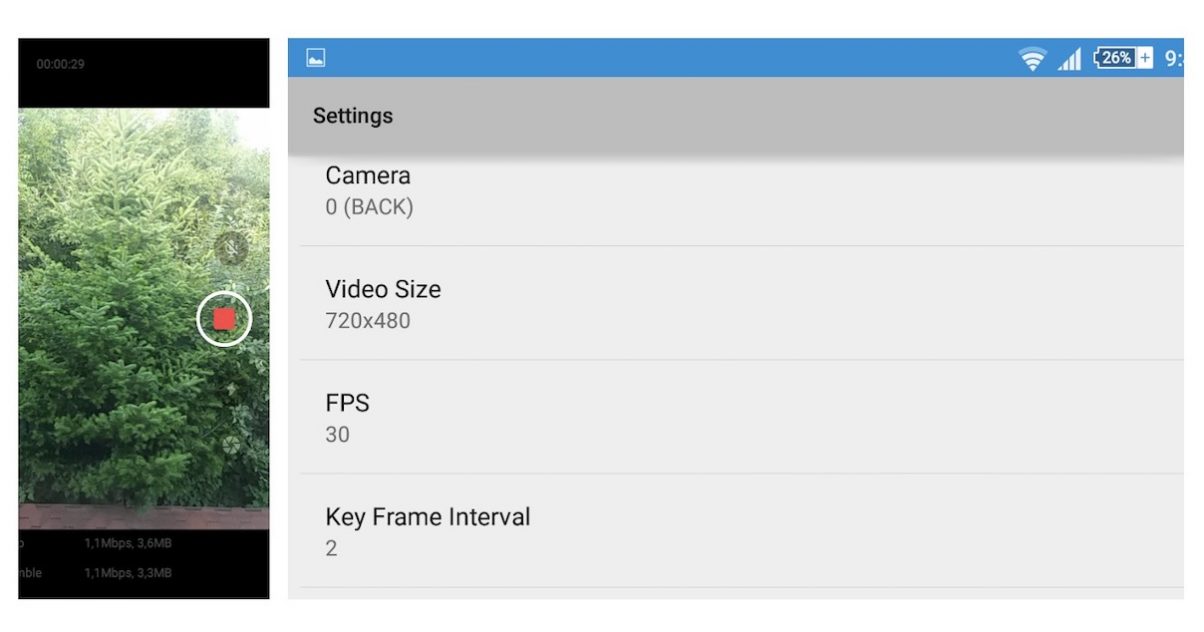Tap the aperture icon below the record button
Viewport: 1204px width, 632px height.
(x=231, y=444)
